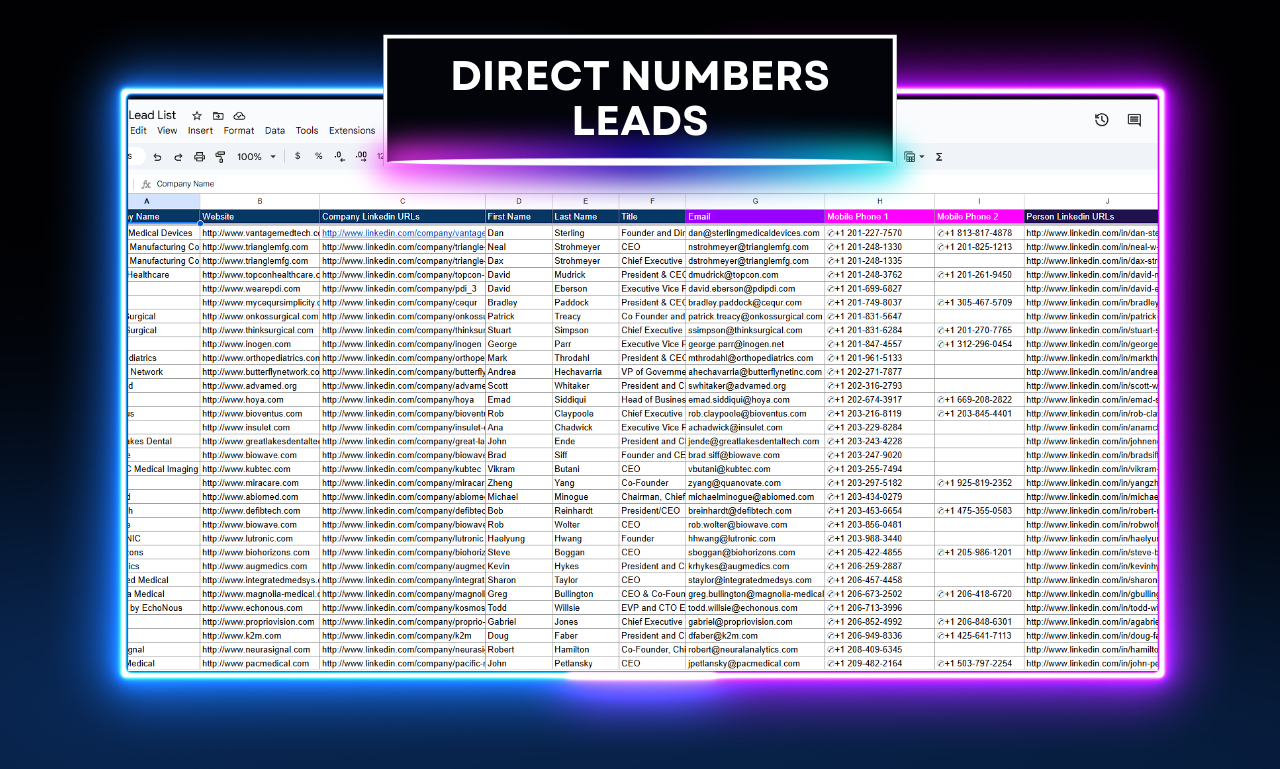The image size is (1280, 769).
Task: Click the Undo arrow
Action: [157, 157]
